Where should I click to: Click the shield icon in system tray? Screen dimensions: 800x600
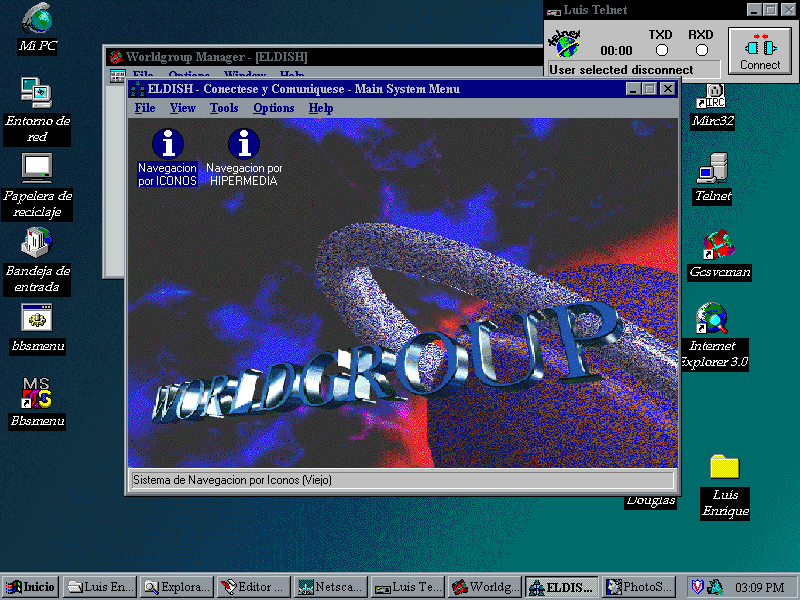point(697,587)
